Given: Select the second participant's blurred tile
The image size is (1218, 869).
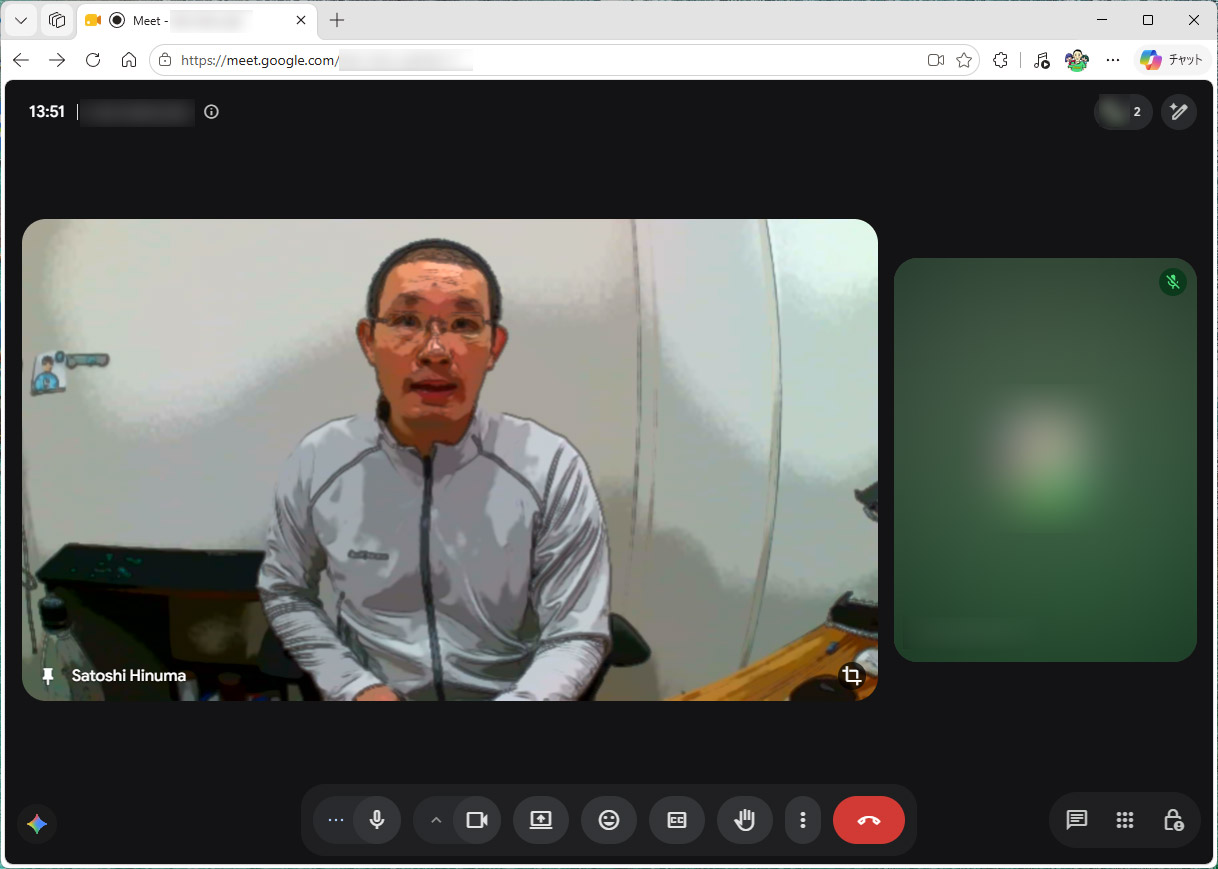Looking at the screenshot, I should click(x=1045, y=460).
